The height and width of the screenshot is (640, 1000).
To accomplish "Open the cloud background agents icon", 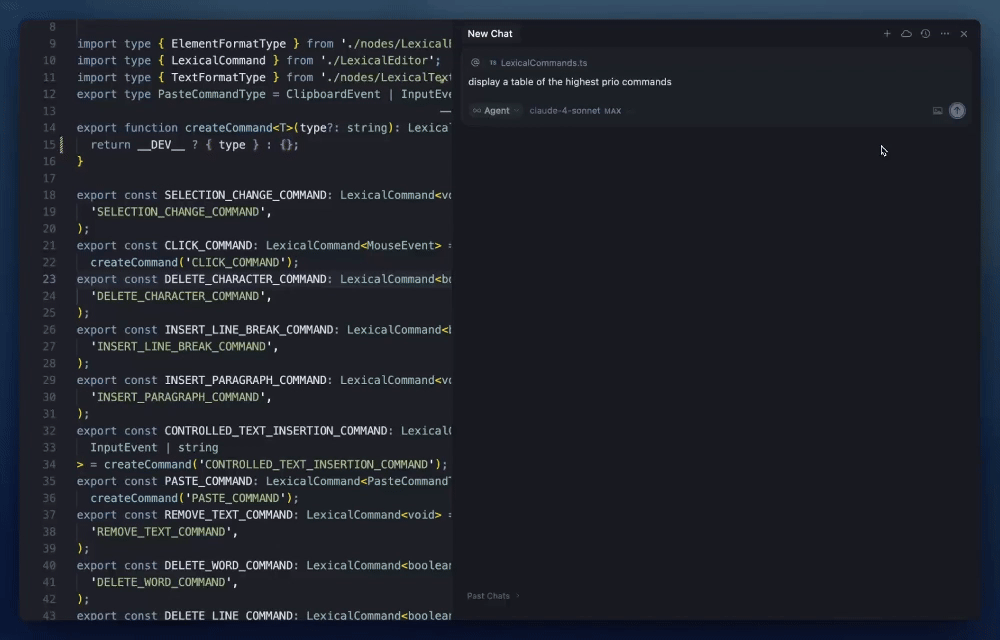I will (x=906, y=34).
